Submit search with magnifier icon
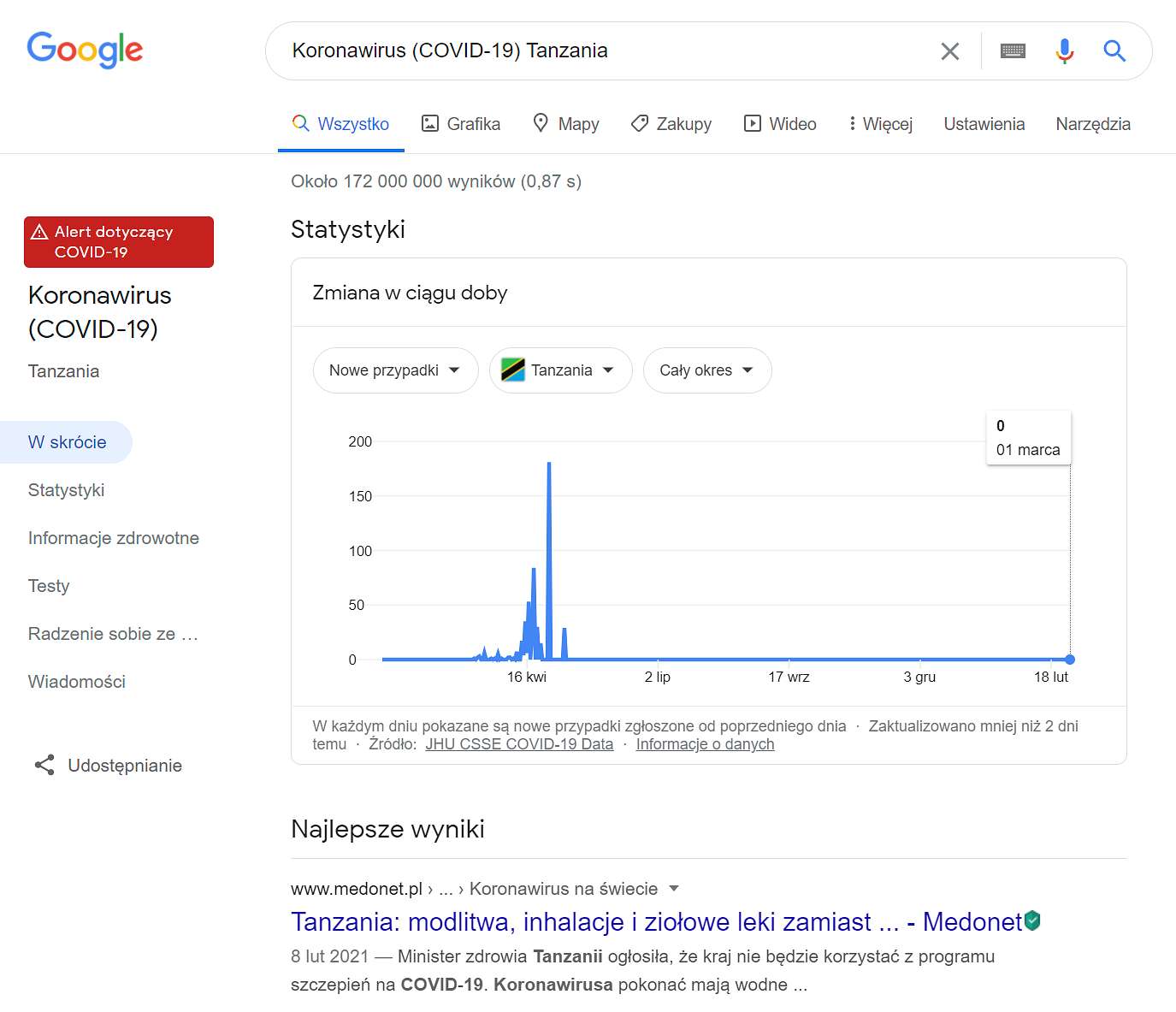The height and width of the screenshot is (1012, 1176). click(1114, 51)
